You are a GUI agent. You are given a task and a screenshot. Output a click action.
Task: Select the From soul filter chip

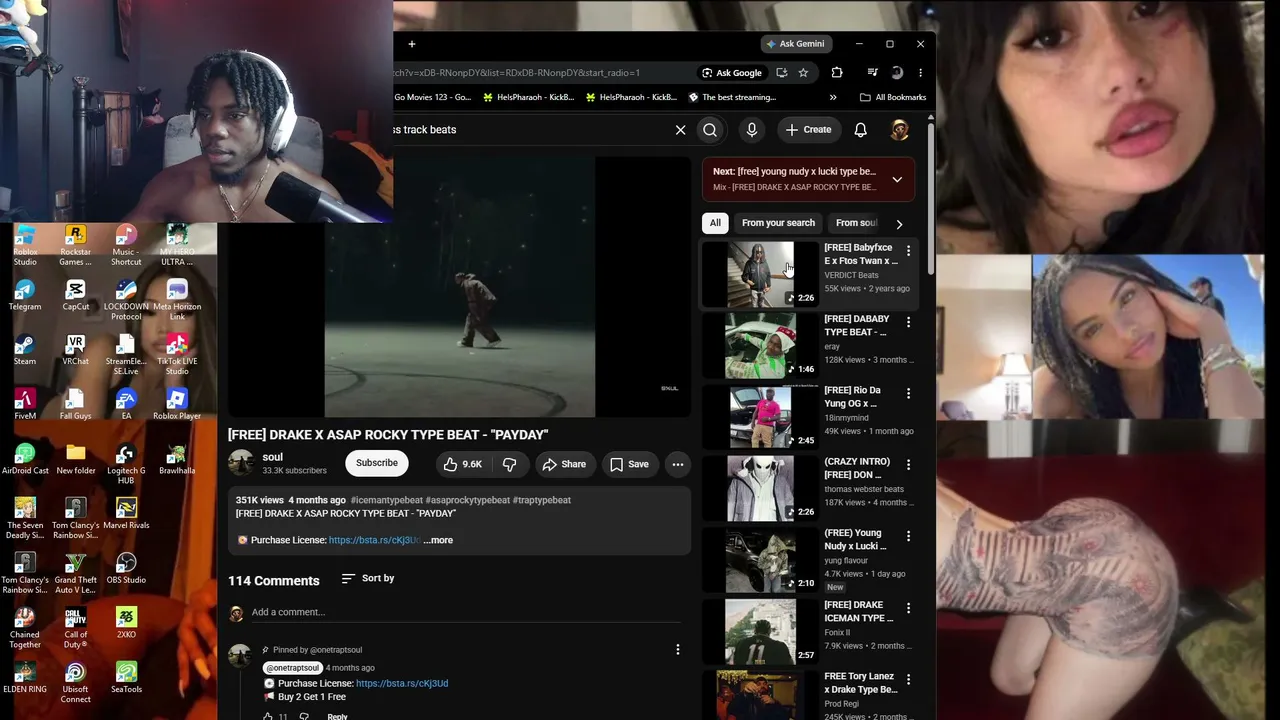856,223
